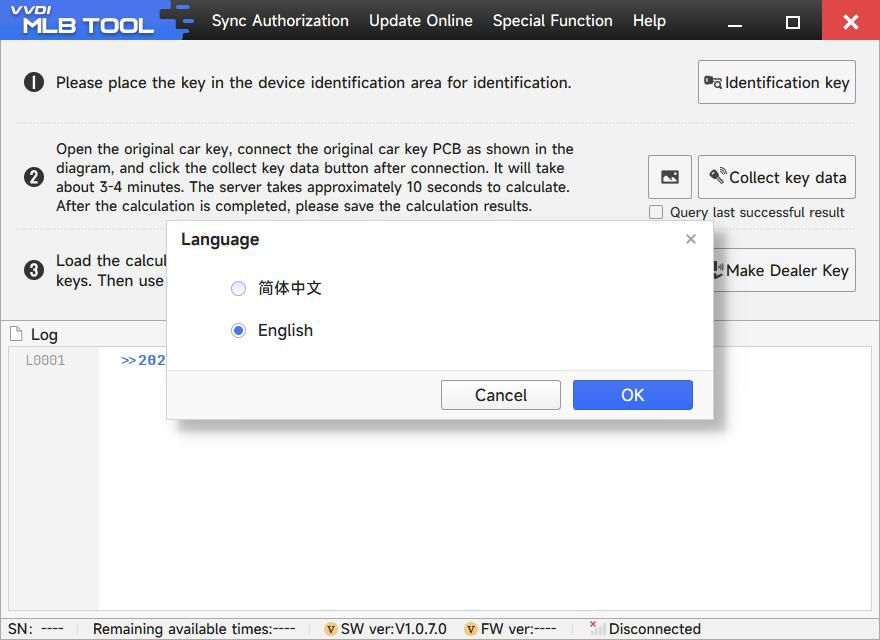Image resolution: width=880 pixels, height=640 pixels.
Task: Open the Help menu
Action: [x=649, y=20]
